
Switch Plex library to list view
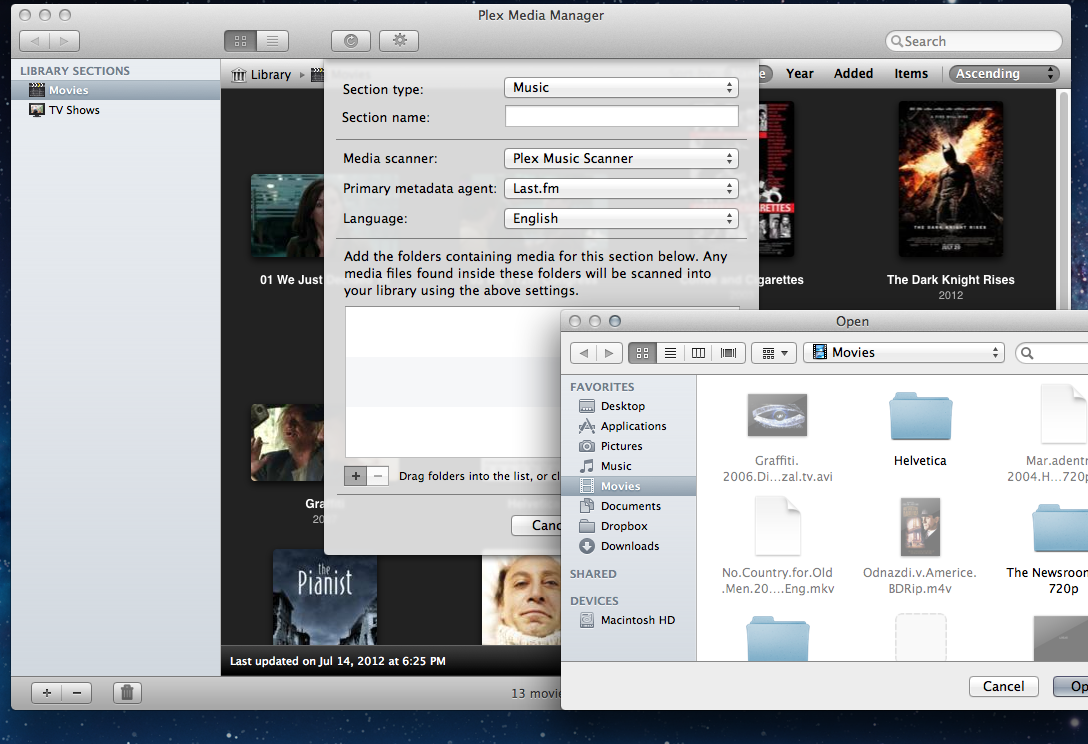click(x=273, y=41)
